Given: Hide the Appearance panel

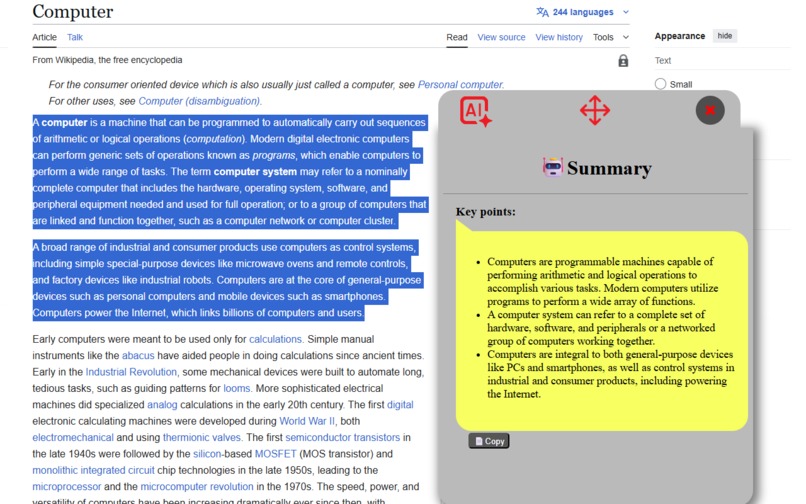Looking at the screenshot, I should coord(725,35).
